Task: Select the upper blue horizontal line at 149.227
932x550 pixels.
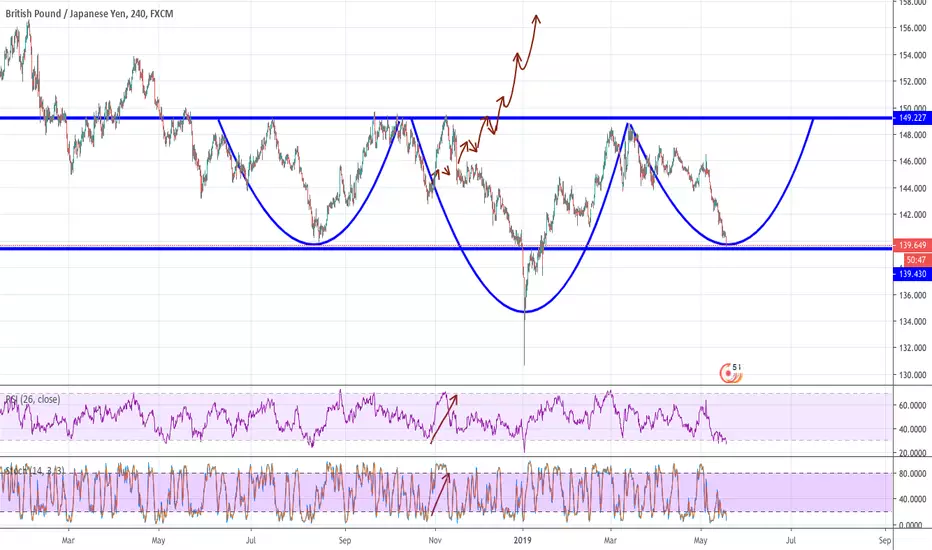Action: tap(446, 118)
